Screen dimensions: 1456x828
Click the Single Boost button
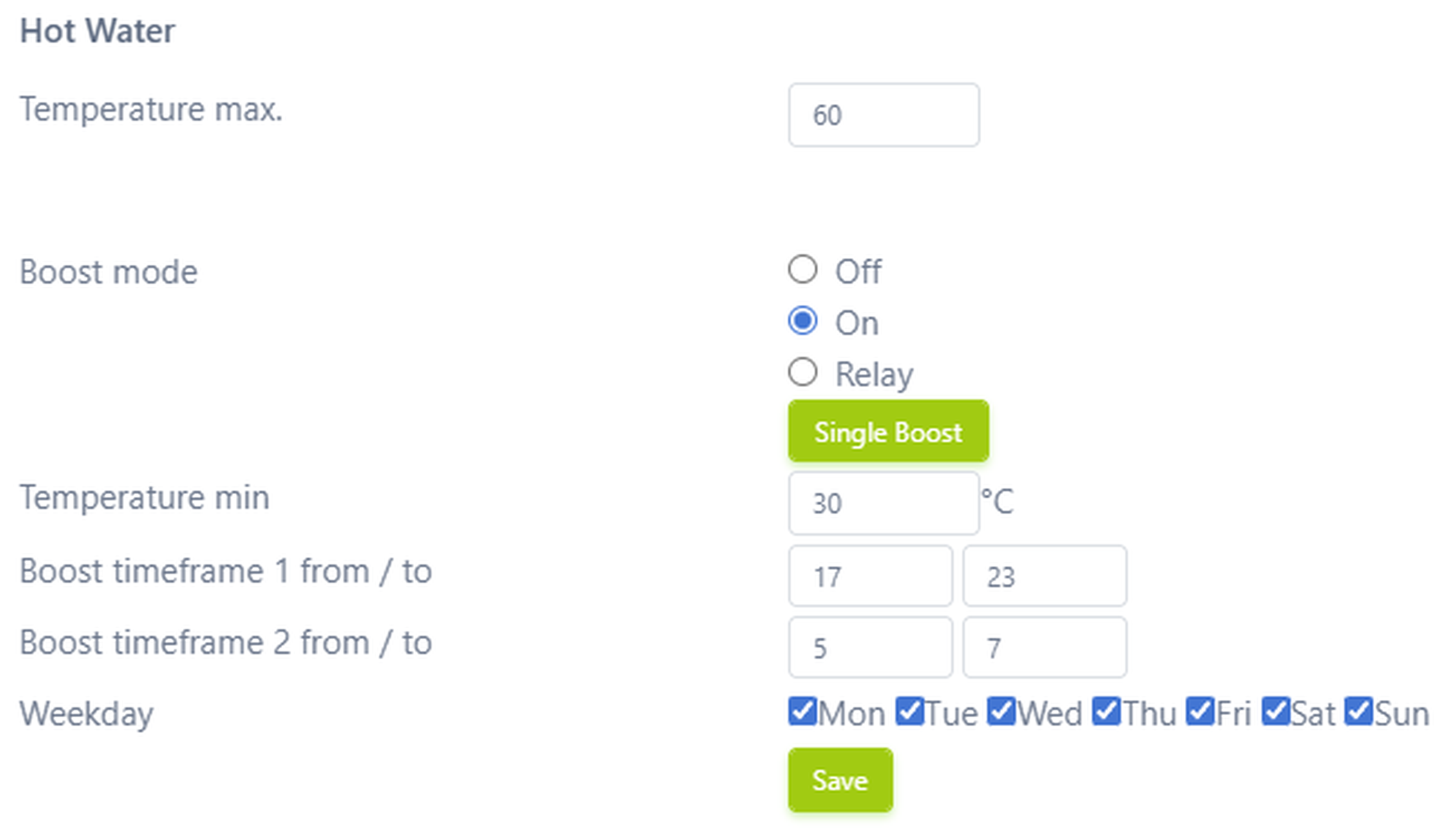click(x=888, y=431)
